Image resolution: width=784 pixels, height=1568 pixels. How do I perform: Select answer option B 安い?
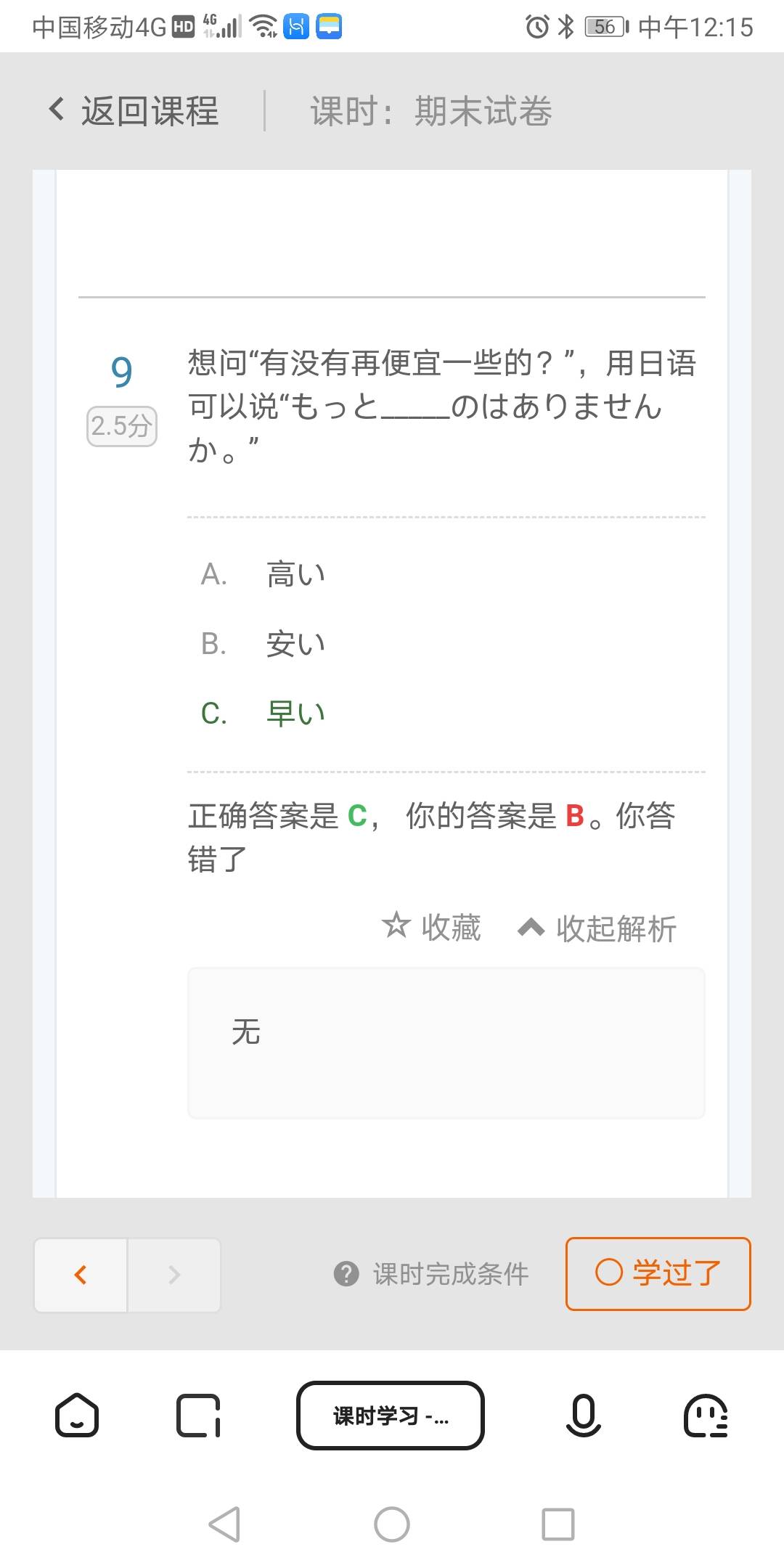296,644
